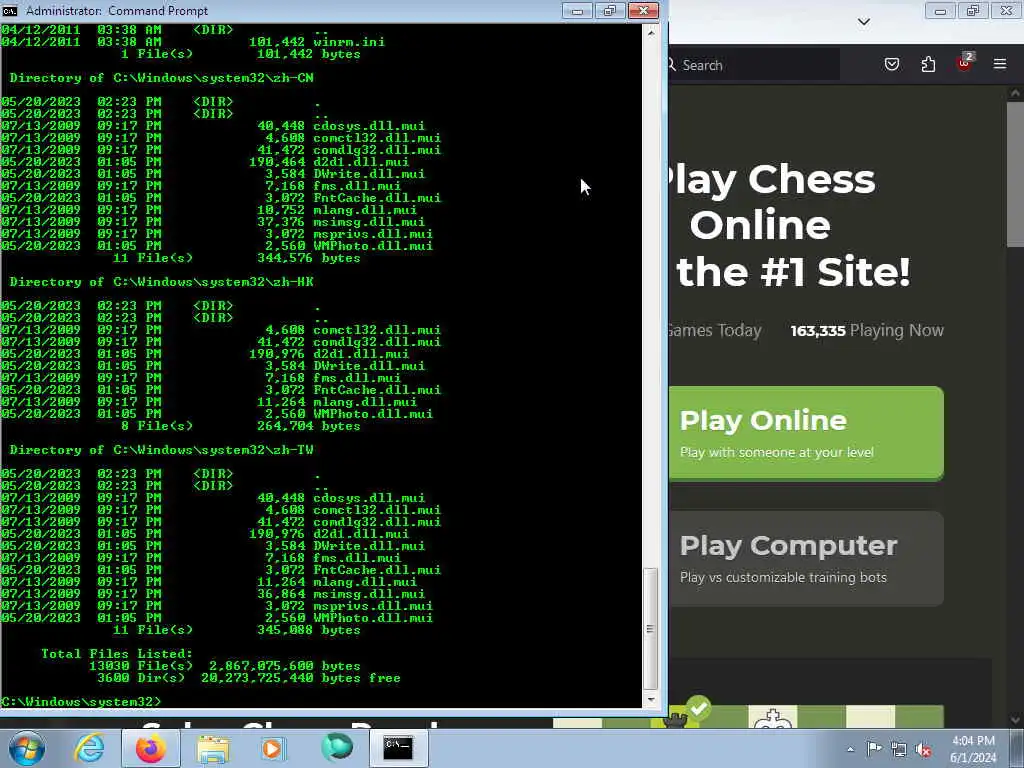Image resolution: width=1024 pixels, height=768 pixels.
Task: Click the Play Online button
Action: point(806,433)
